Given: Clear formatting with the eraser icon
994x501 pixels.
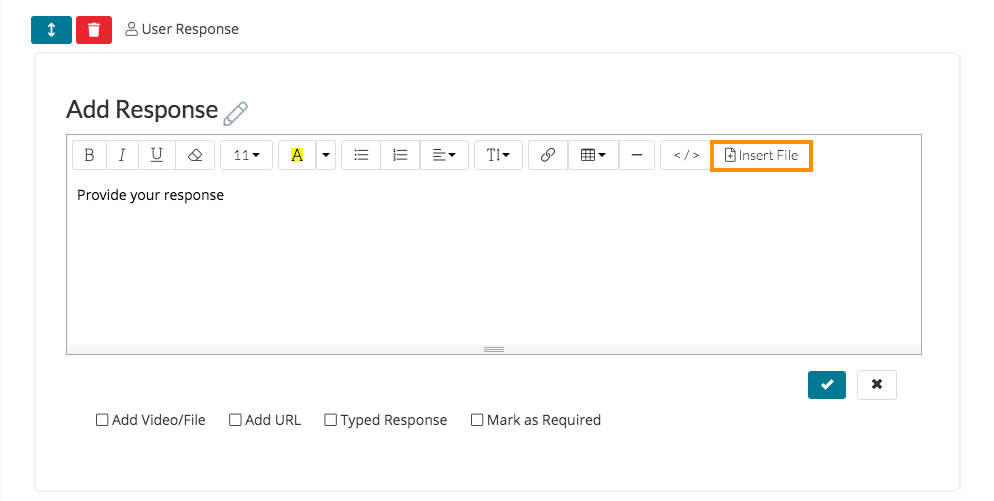Looking at the screenshot, I should click(195, 155).
